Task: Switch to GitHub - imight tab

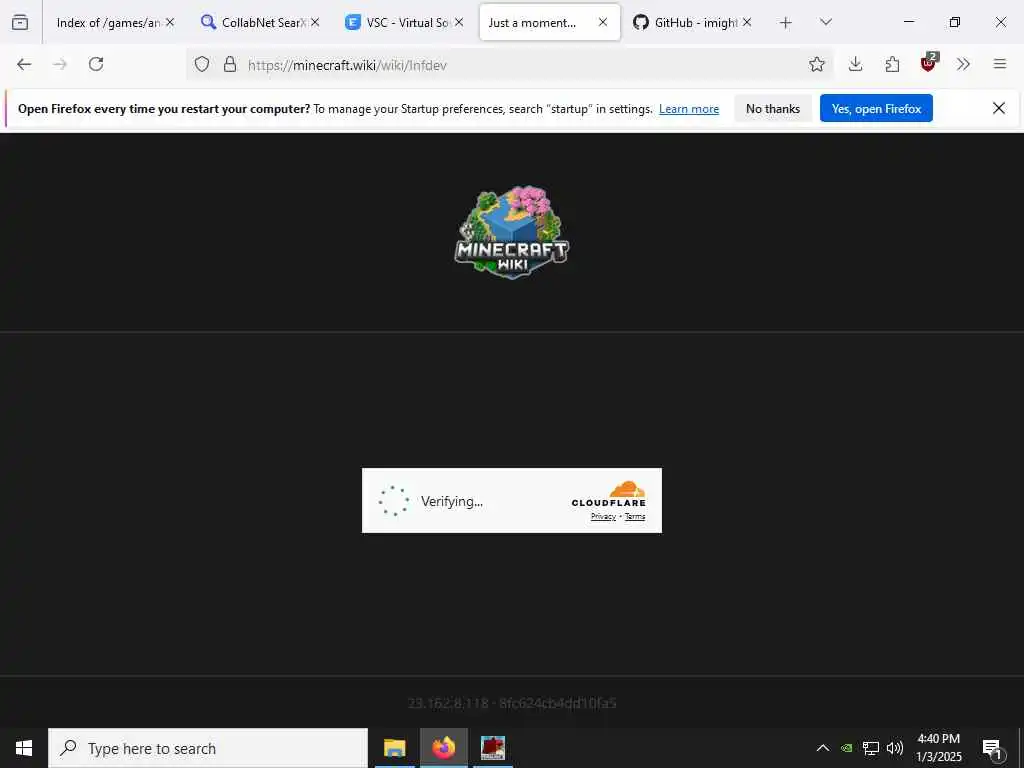Action: pyautogui.click(x=692, y=22)
